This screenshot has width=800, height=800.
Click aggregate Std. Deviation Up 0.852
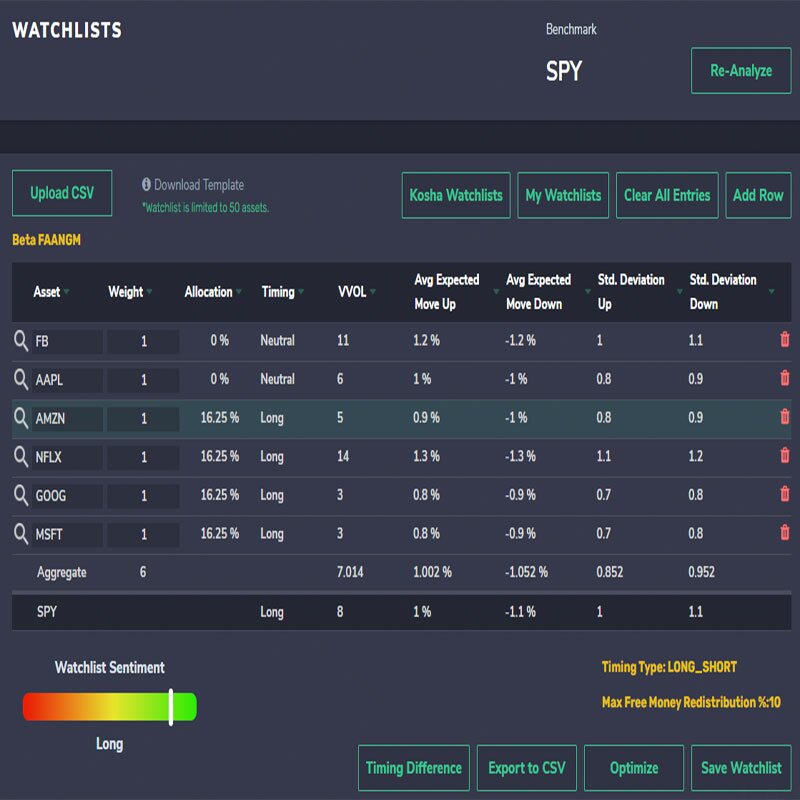(x=610, y=572)
